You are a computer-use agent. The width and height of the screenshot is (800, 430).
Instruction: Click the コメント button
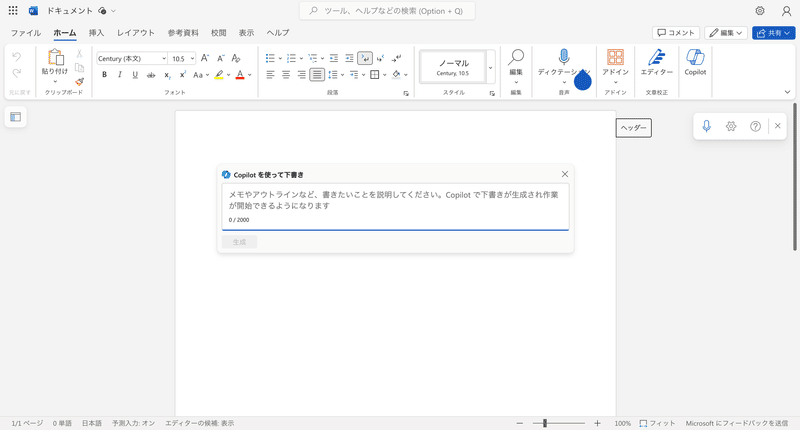click(676, 33)
